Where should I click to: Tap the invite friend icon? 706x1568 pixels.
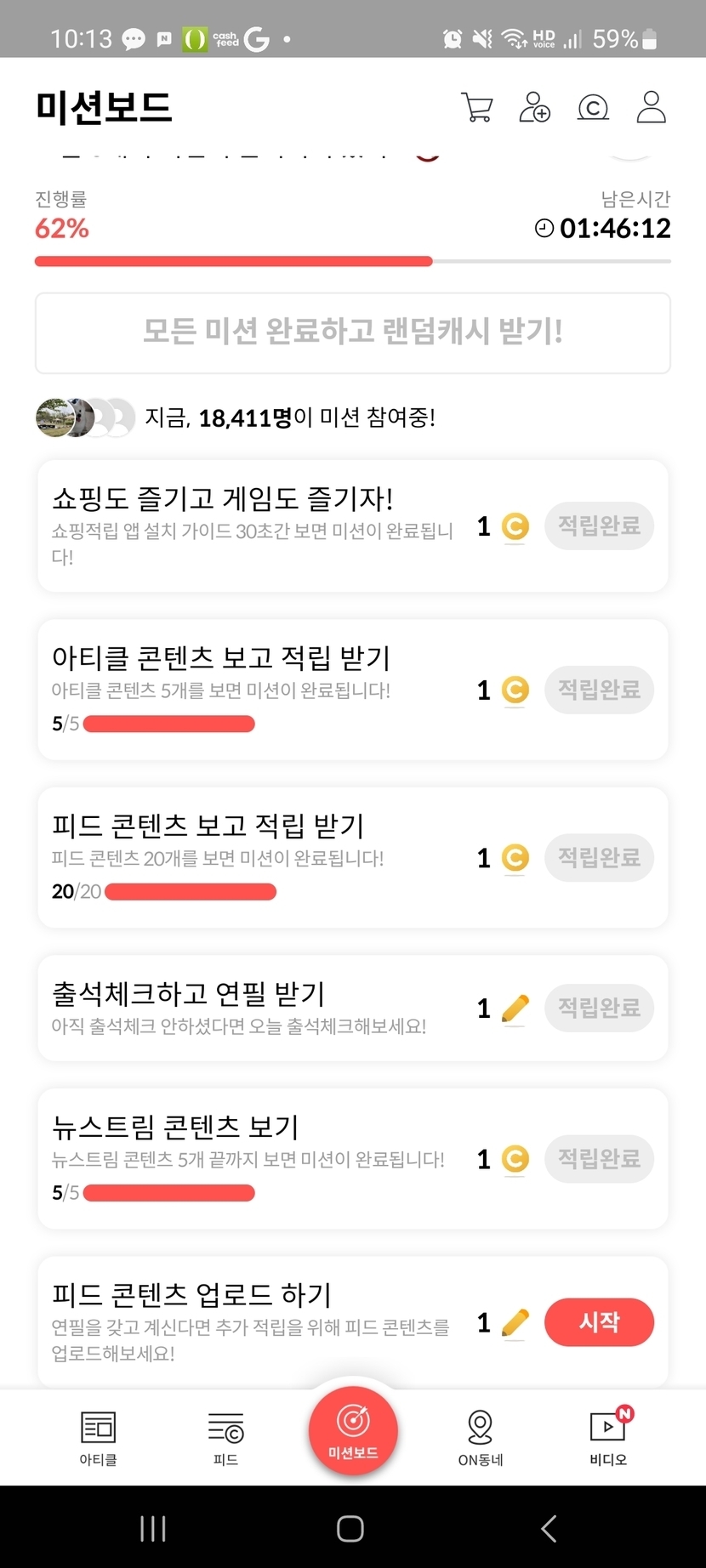[x=534, y=108]
